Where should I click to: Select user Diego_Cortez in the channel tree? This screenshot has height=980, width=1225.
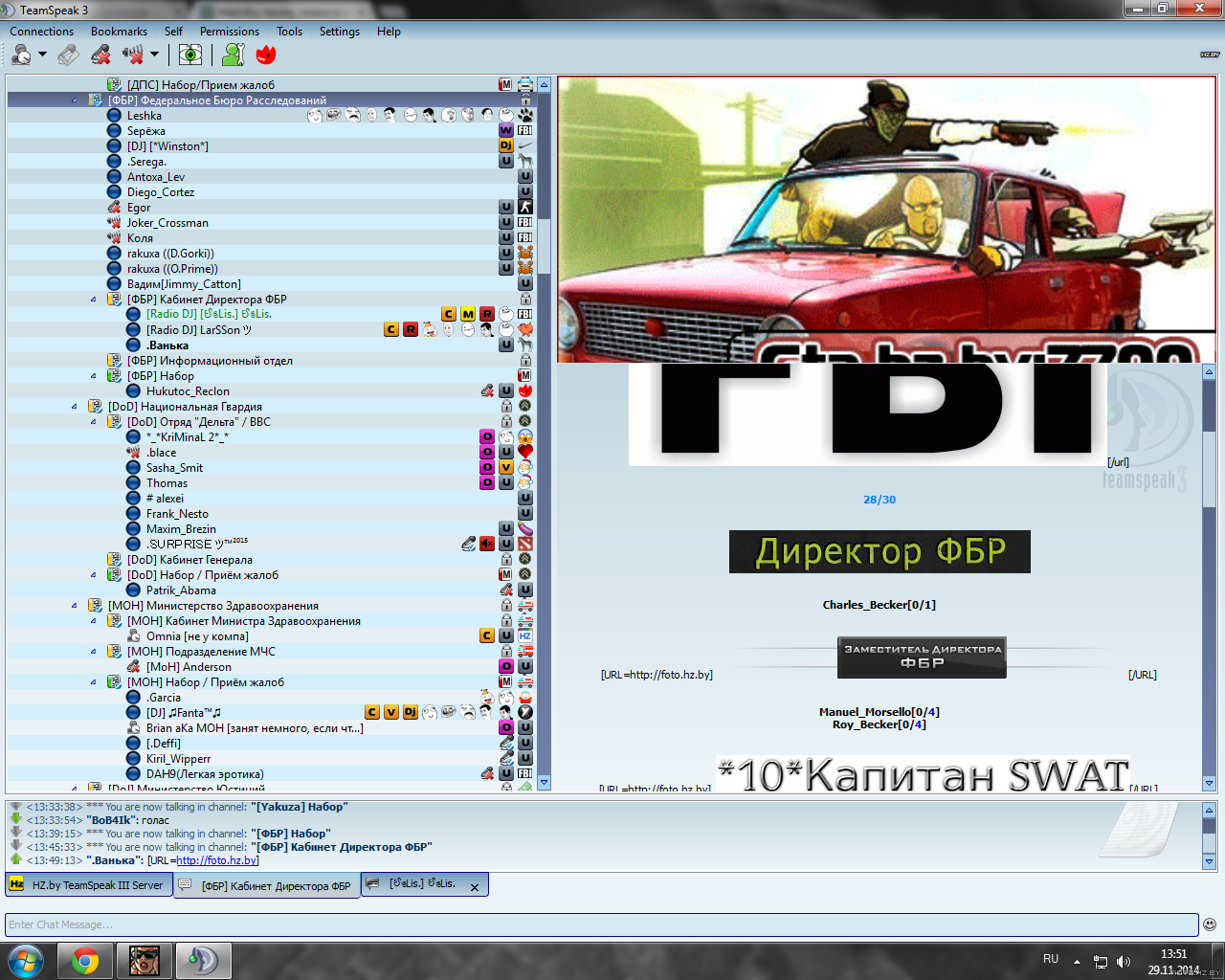(161, 192)
